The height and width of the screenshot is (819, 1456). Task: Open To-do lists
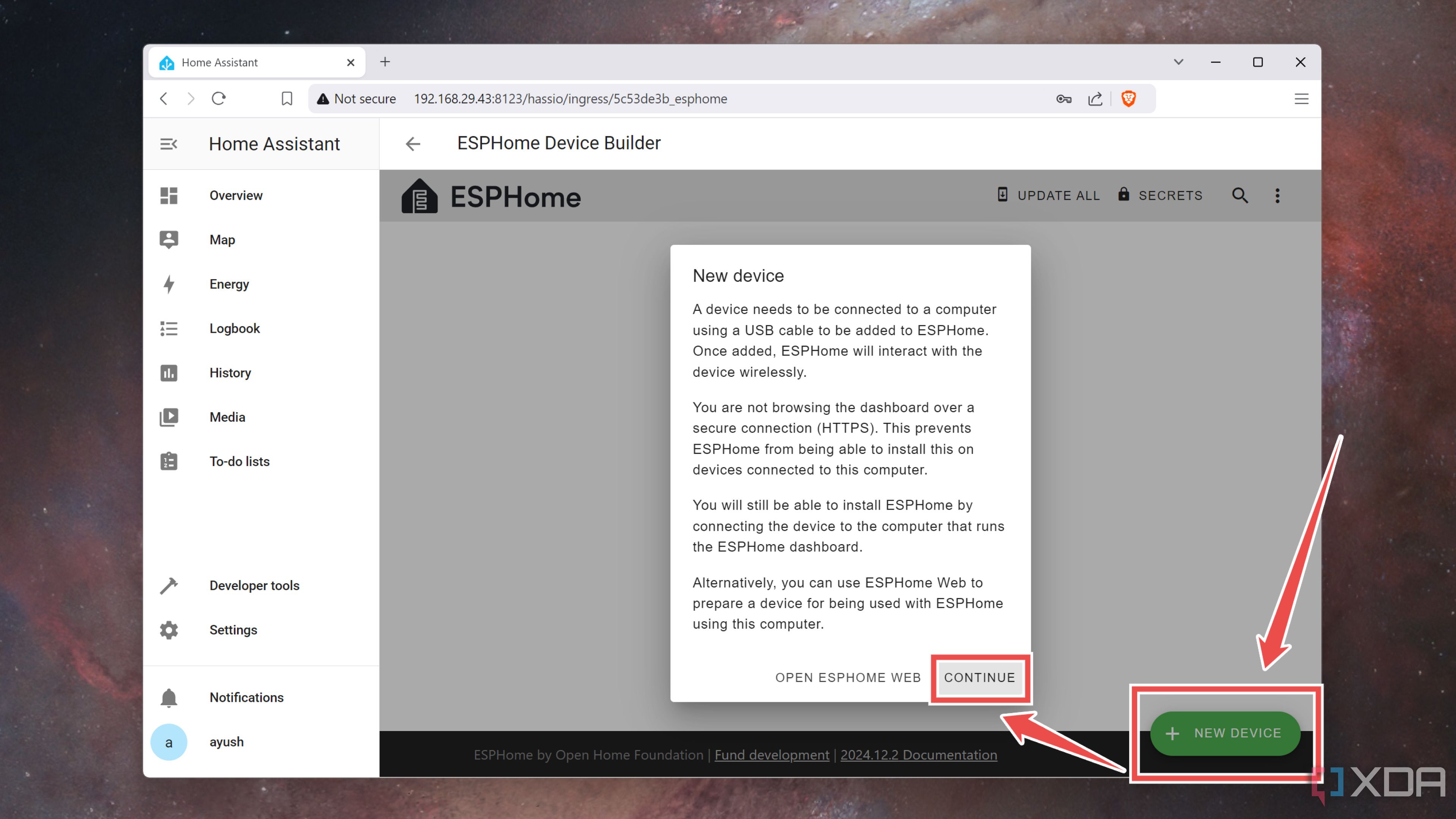click(260, 462)
